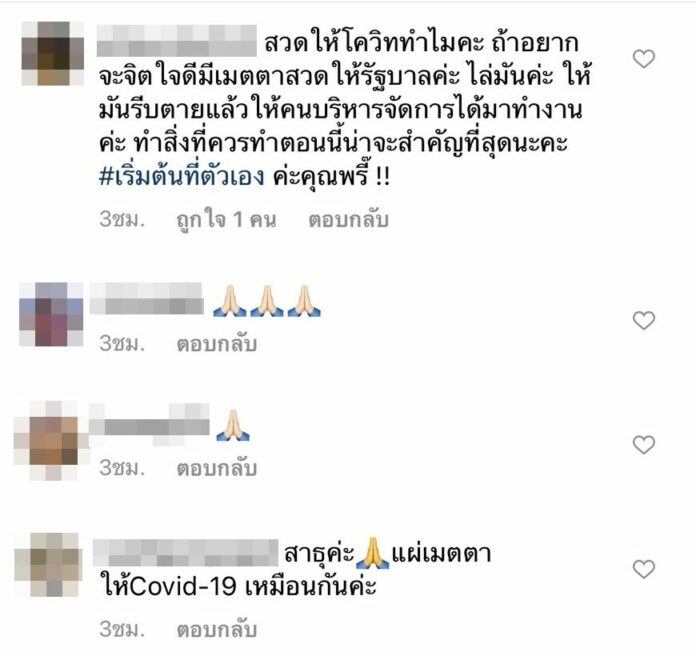The height and width of the screenshot is (656, 696).
Task: Like the single praying-hands emoji comment
Action: (644, 445)
